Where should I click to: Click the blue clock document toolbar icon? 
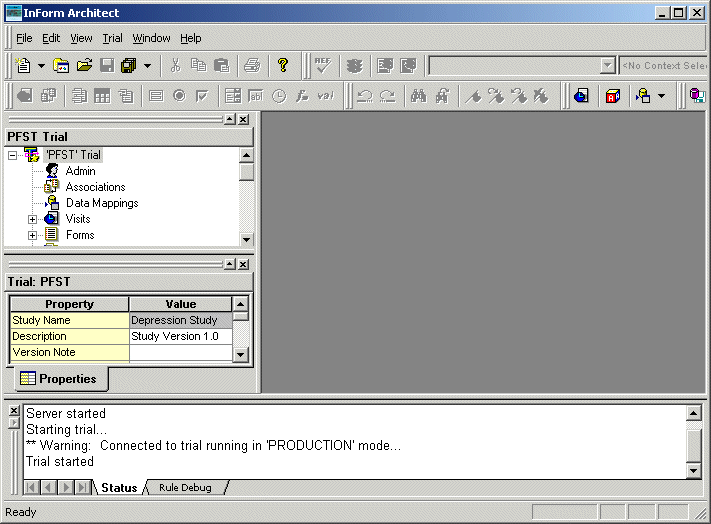click(581, 96)
